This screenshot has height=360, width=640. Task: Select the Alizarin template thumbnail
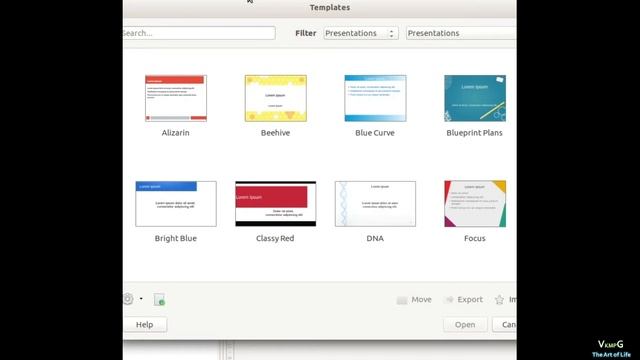pyautogui.click(x=176, y=98)
